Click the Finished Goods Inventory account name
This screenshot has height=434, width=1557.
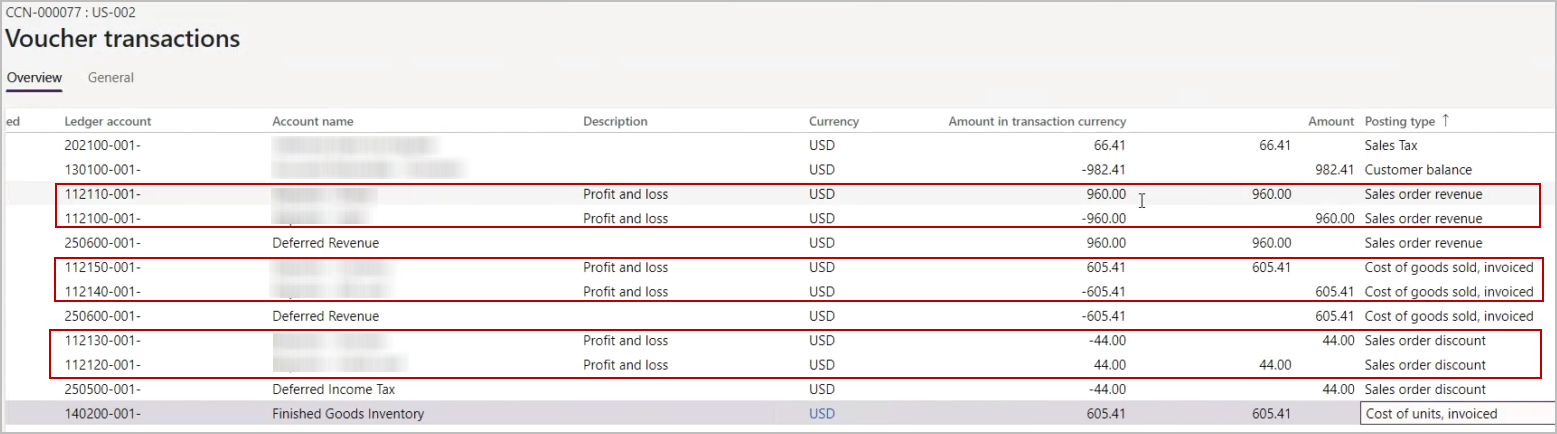click(x=348, y=414)
